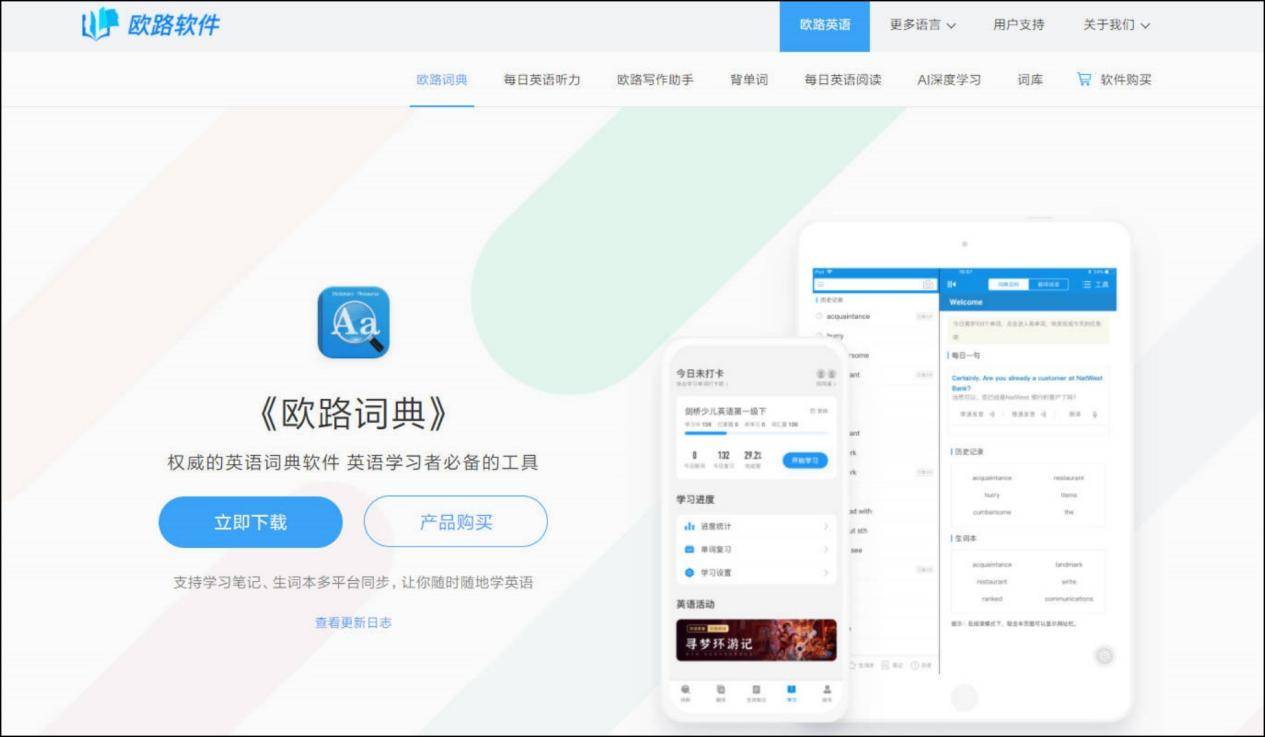Click phone study progress bar
Image resolution: width=1265 pixels, height=737 pixels.
click(757, 433)
